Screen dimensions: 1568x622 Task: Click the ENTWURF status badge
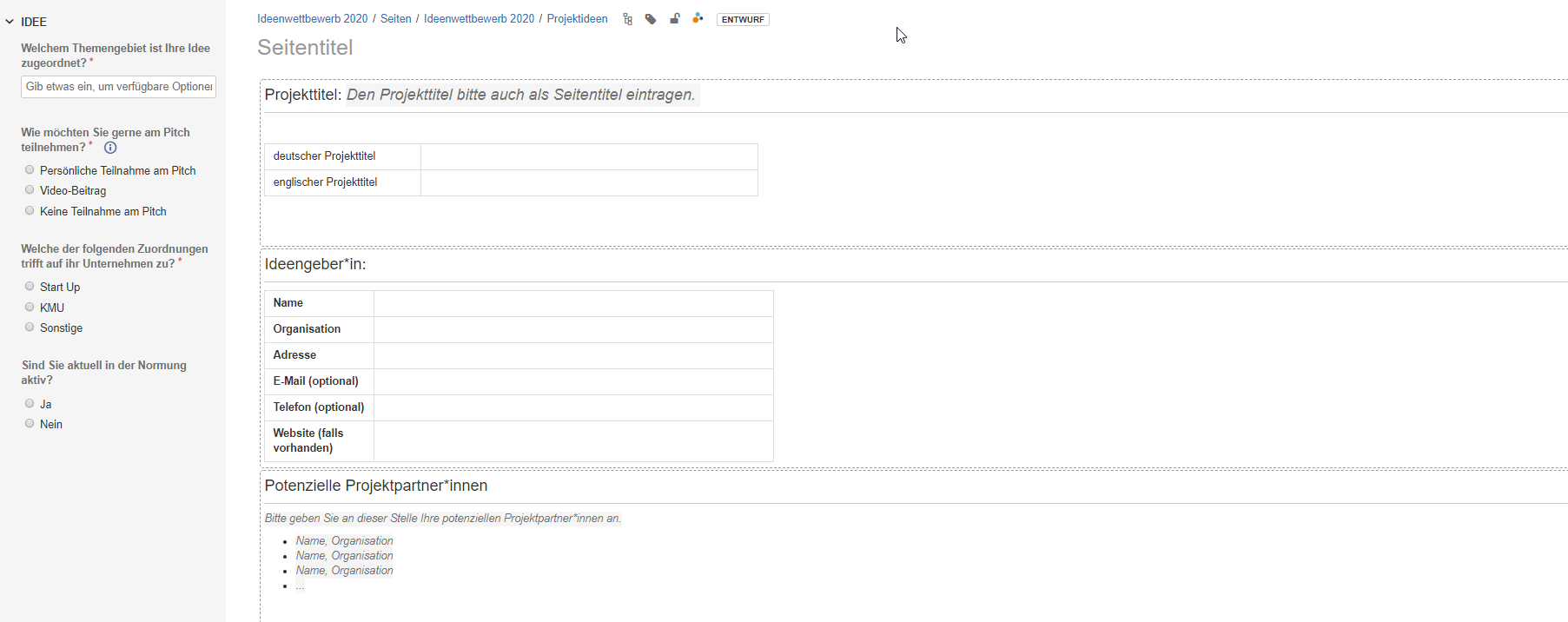click(743, 19)
